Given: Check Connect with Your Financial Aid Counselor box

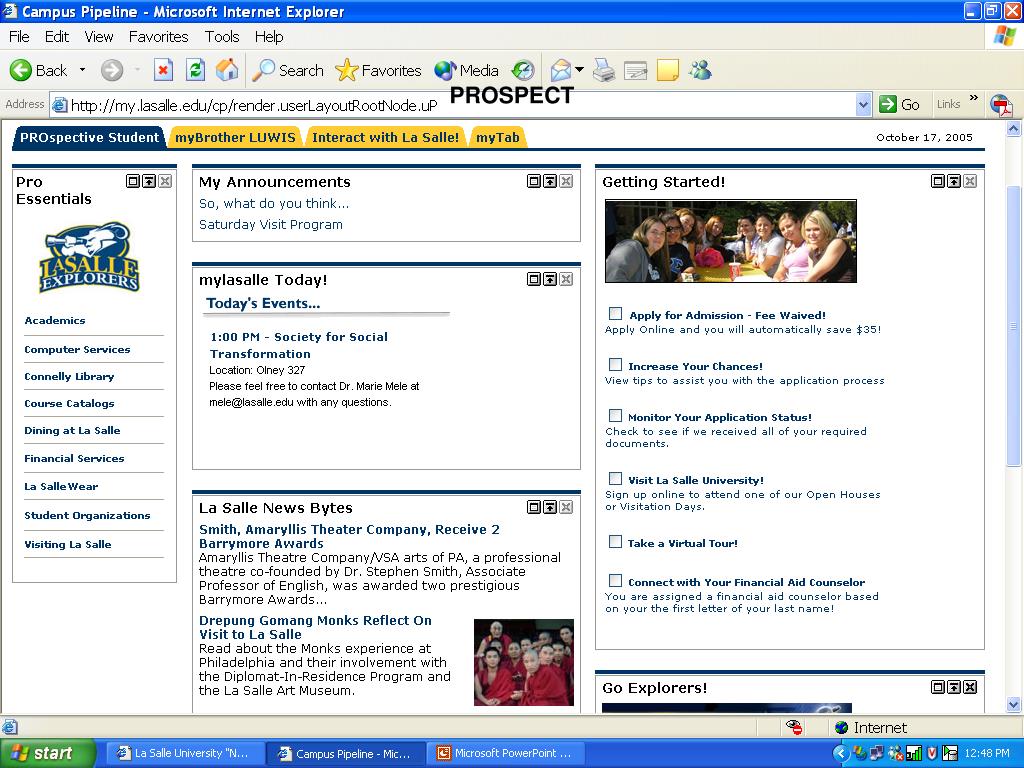Looking at the screenshot, I should point(615,581).
